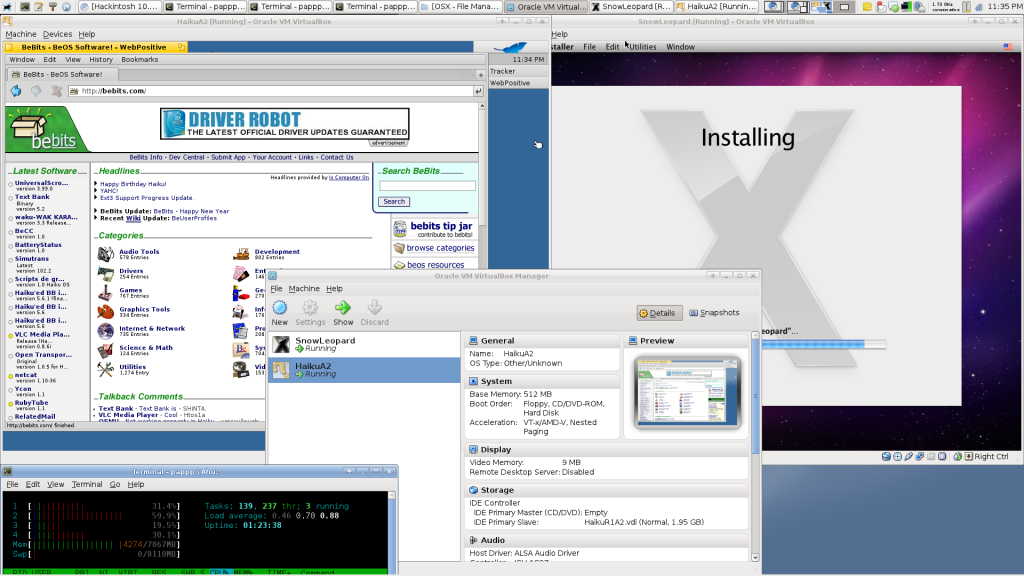Click the text editor launcher in top panel

pyautogui.click(x=39, y=7)
